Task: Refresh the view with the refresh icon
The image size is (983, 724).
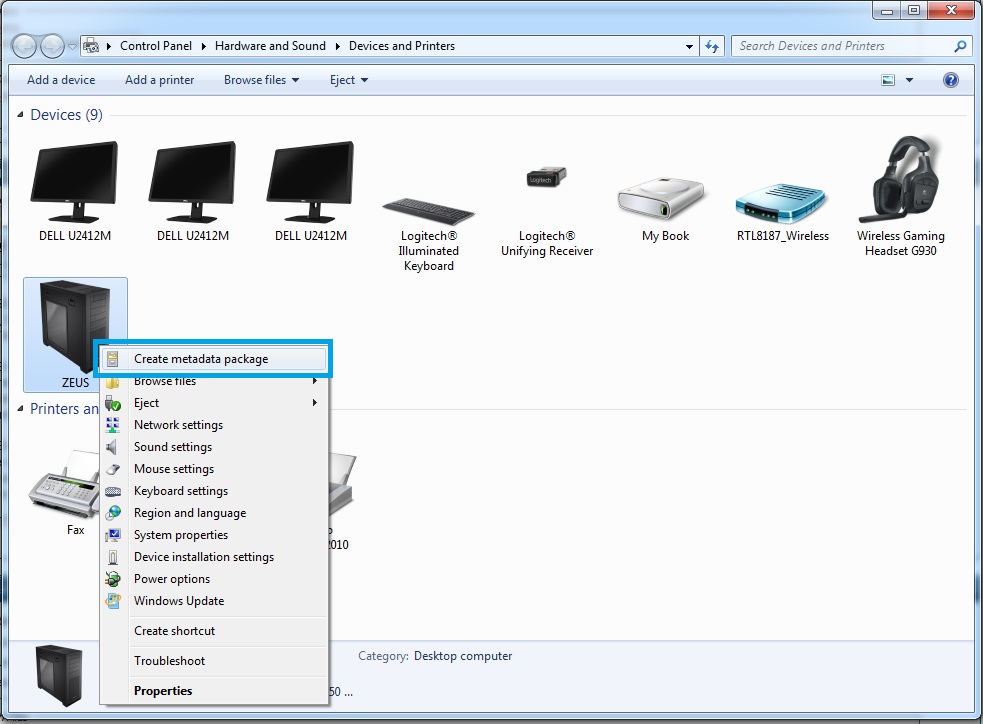Action: 712,45
